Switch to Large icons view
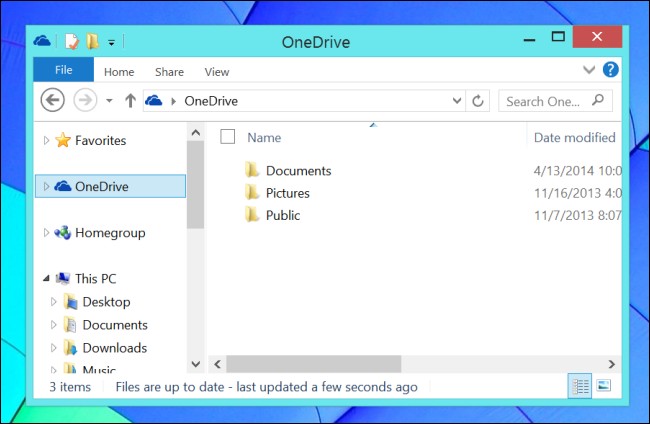650x424 pixels. 604,385
